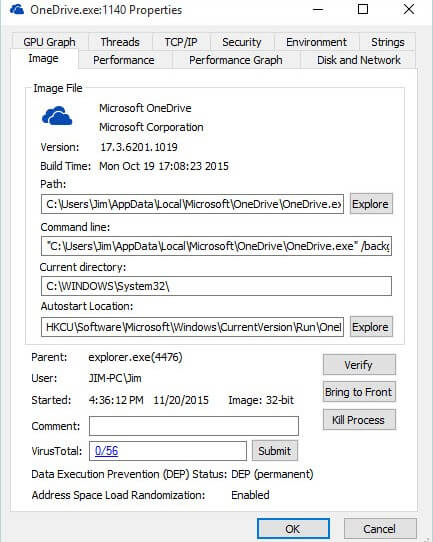The image size is (433, 542).
Task: Click Explore next to the Path field
Action: (x=371, y=204)
